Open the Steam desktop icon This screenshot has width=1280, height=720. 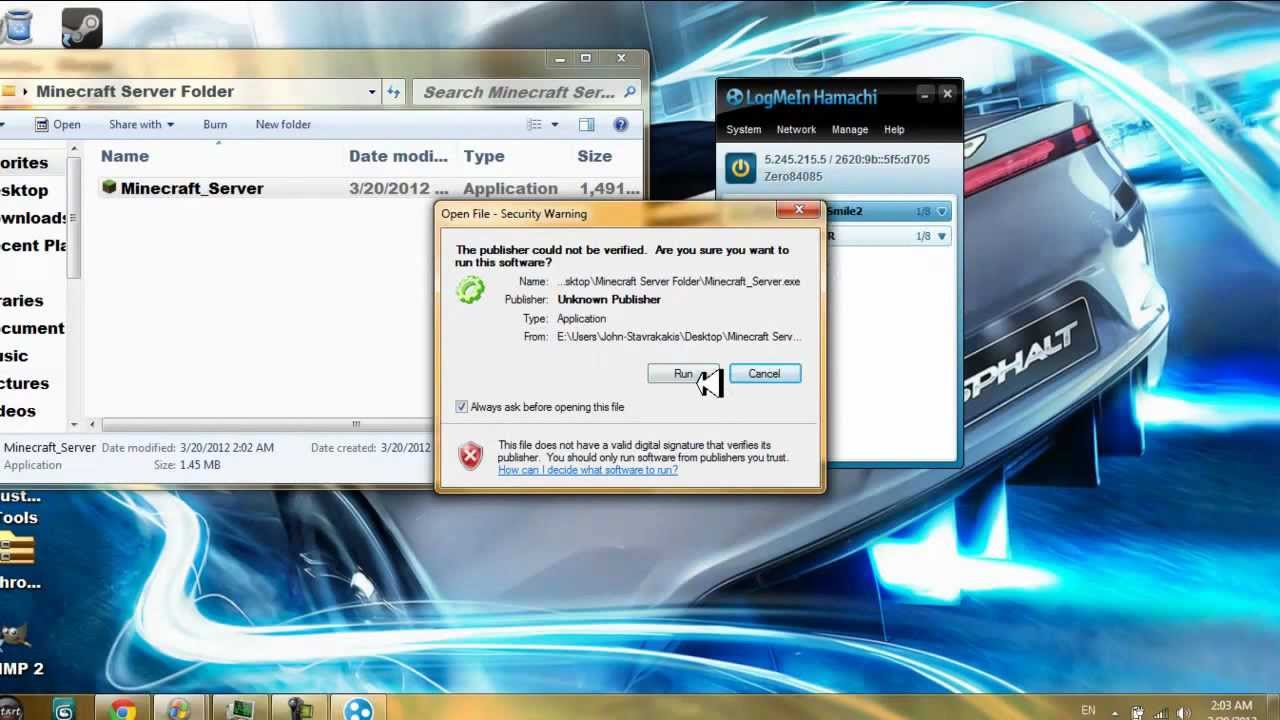coord(82,27)
